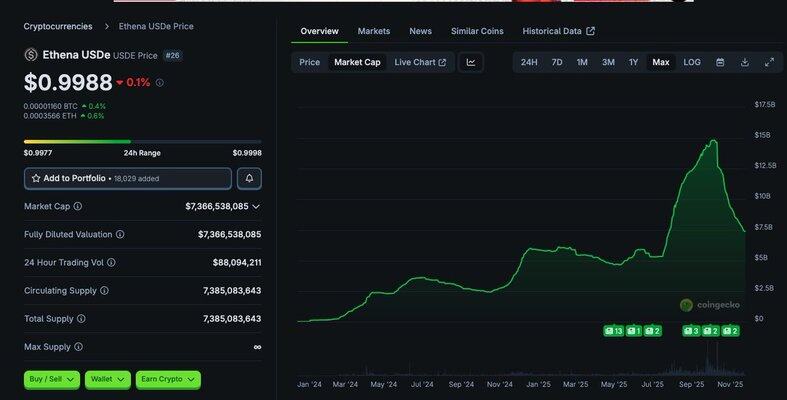Click the Ethena USDe coin logo

click(31, 55)
